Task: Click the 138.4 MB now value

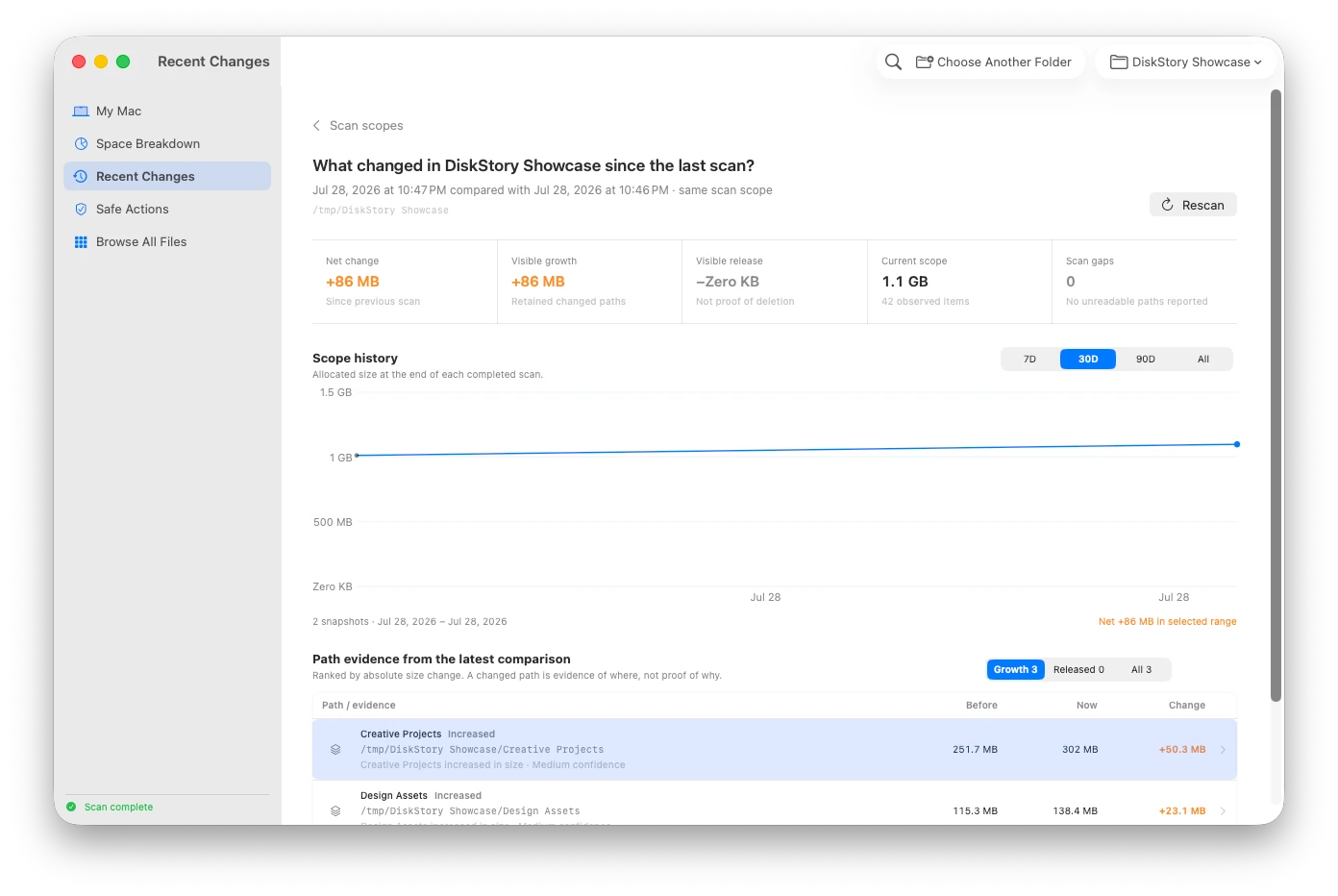Action: (x=1076, y=811)
